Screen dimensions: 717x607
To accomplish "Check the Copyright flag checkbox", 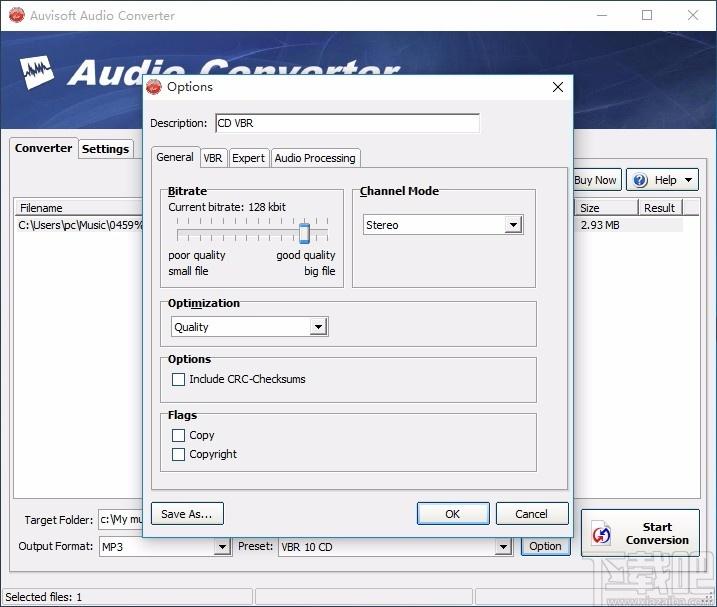I will tap(179, 454).
